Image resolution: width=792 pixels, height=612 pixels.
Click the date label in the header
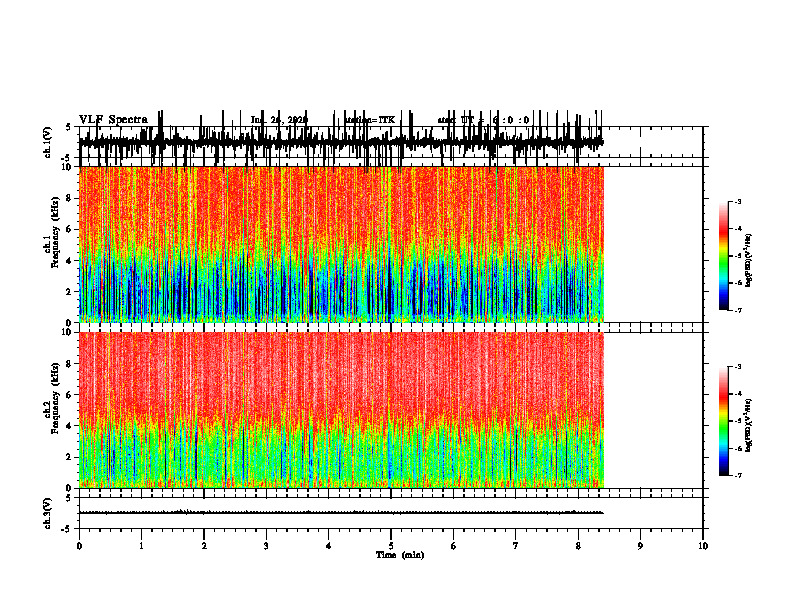(279, 120)
